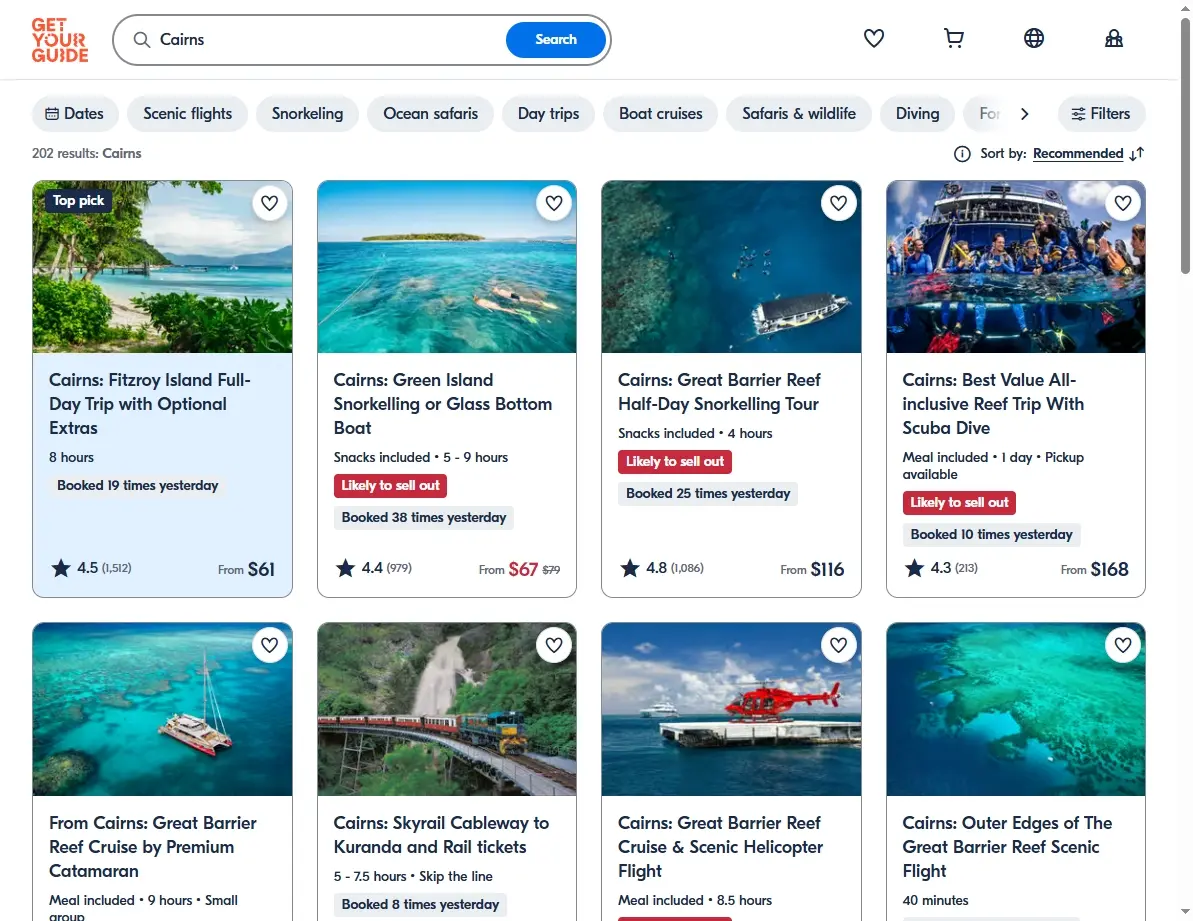Viewport: 1193px width, 921px height.
Task: Save Green Island Snorkelling to wishlist
Action: click(554, 203)
